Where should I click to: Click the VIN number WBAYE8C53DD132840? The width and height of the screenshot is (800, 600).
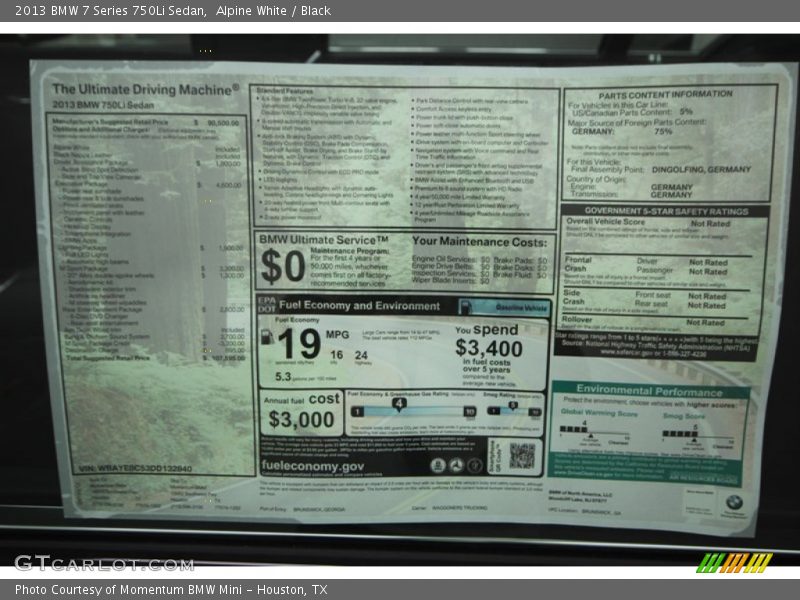pos(136,468)
